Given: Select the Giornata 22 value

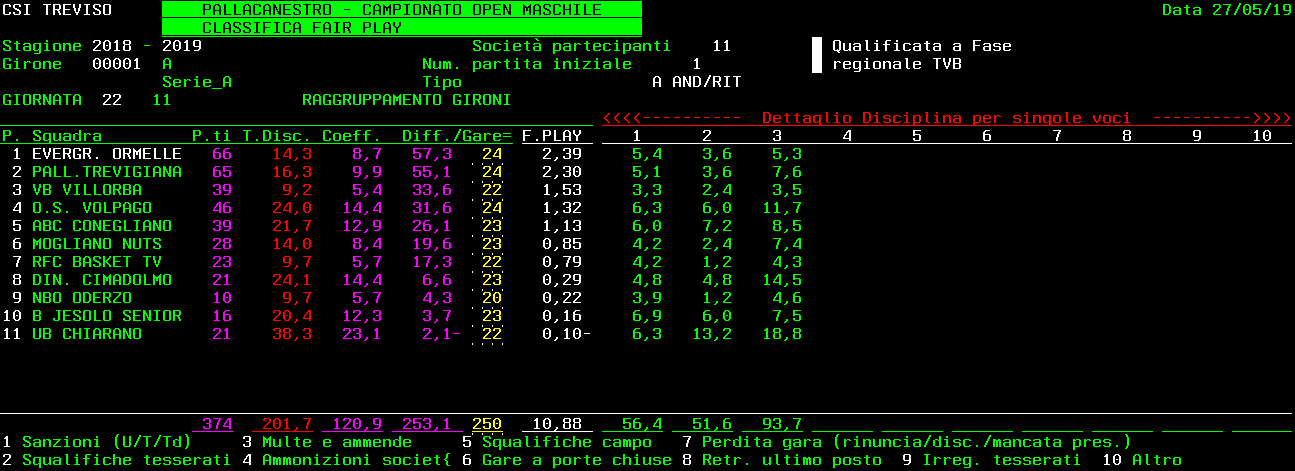Looking at the screenshot, I should tap(111, 100).
